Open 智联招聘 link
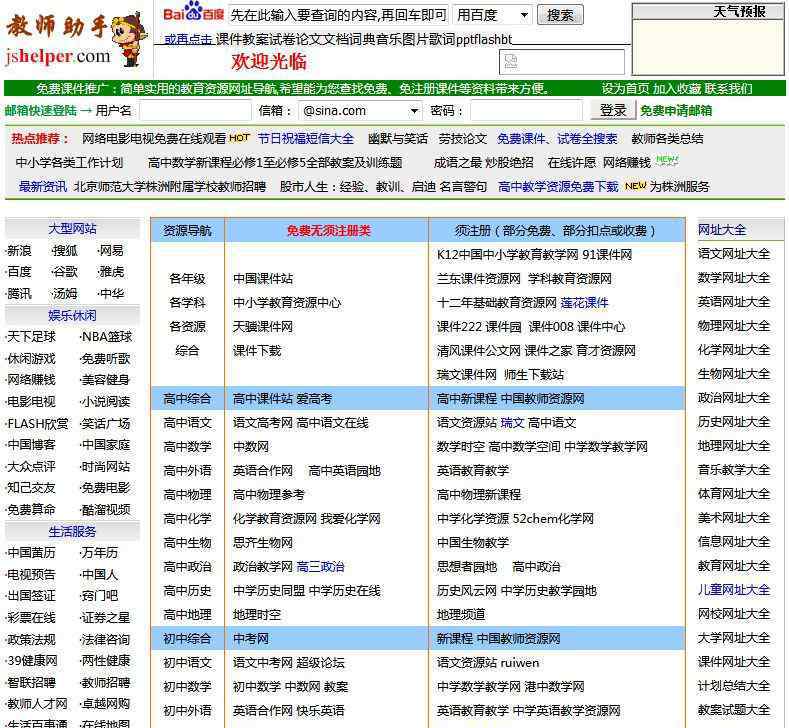 click(x=31, y=682)
